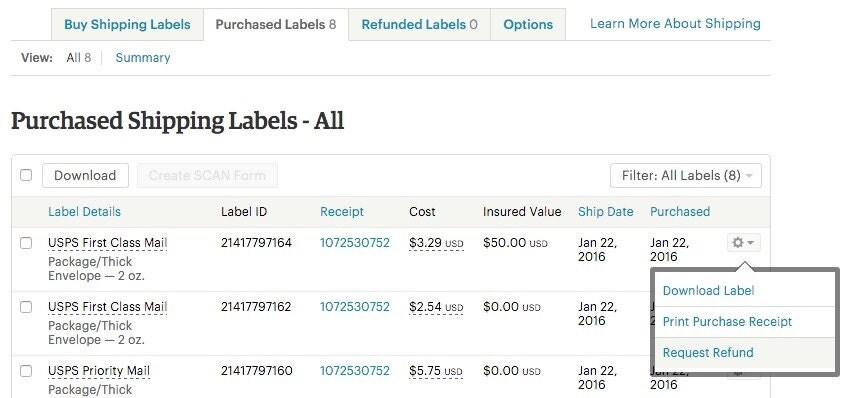Open the Refunded Labels tab
Image resolution: width=851 pixels, height=398 pixels.
point(419,24)
